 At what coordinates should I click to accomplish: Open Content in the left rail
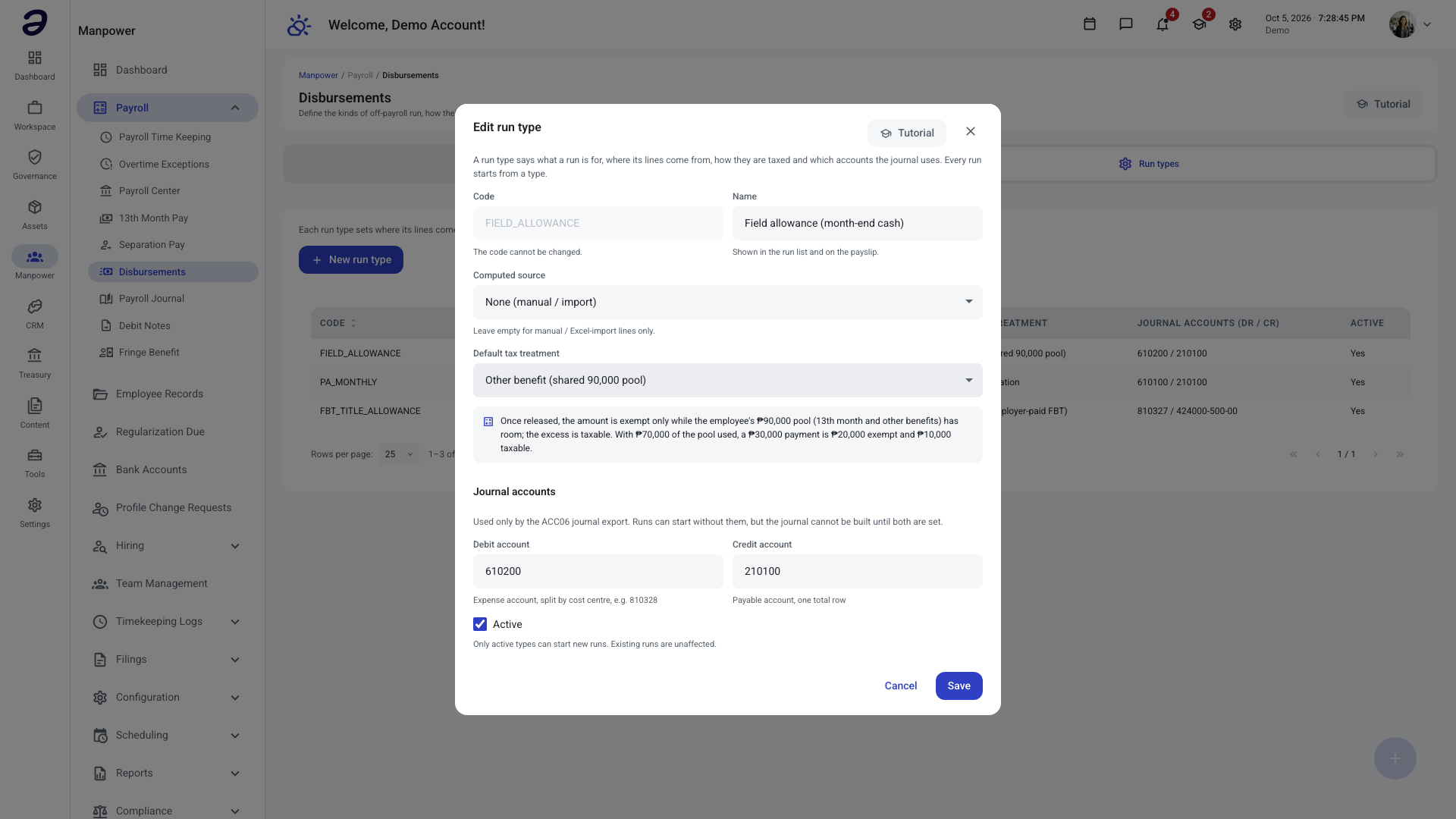35,413
